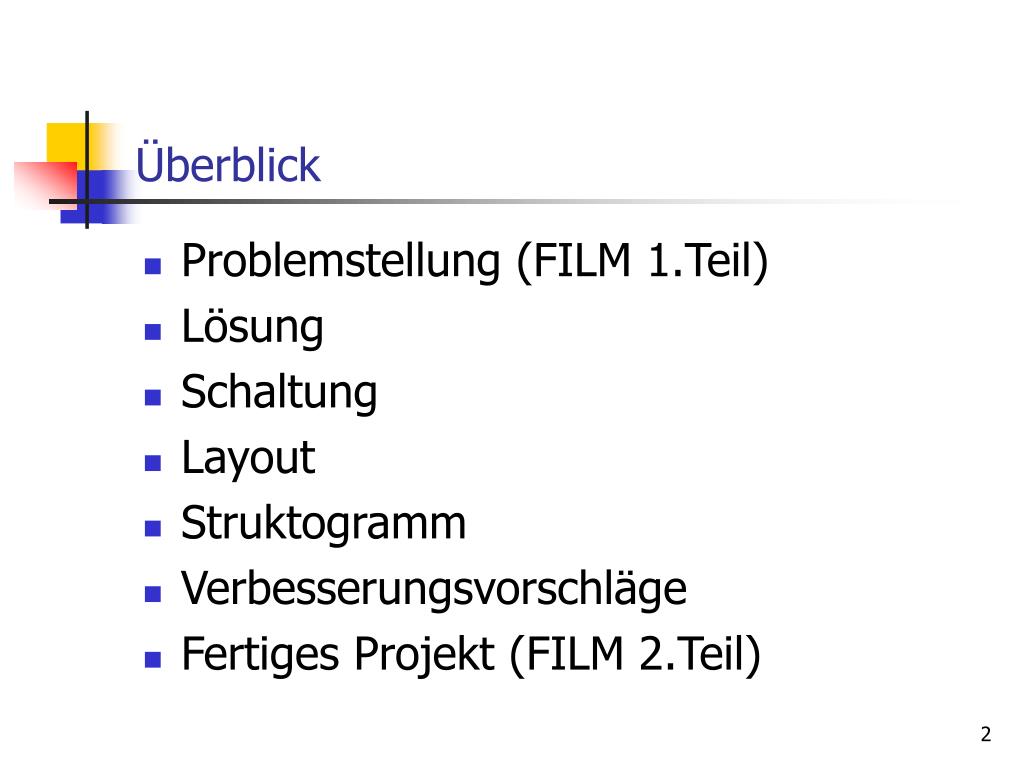The height and width of the screenshot is (768, 1024).
Task: Click the blue bullet marker before Schaltung
Action: (x=153, y=397)
